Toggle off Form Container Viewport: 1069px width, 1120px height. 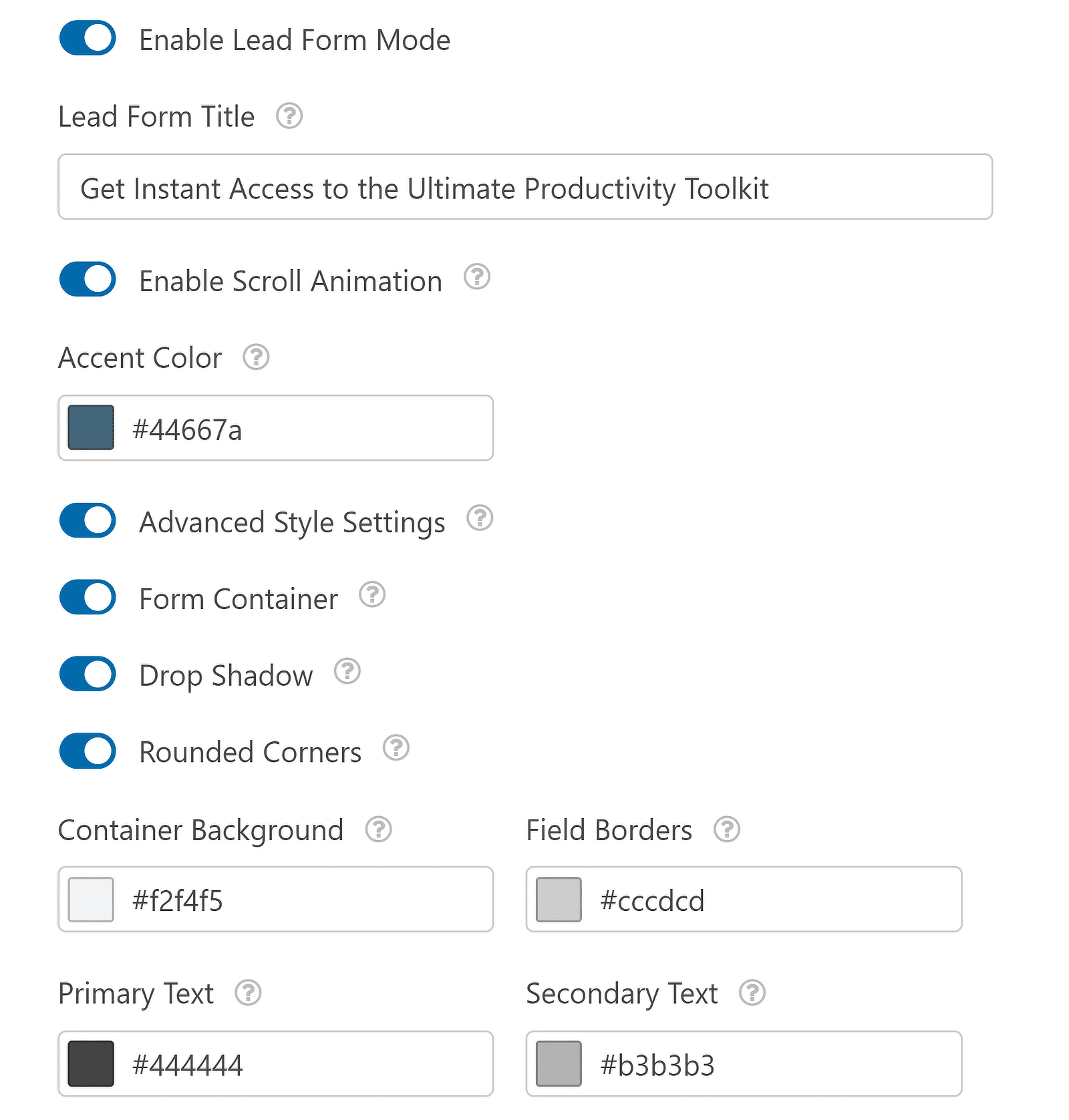coord(87,598)
